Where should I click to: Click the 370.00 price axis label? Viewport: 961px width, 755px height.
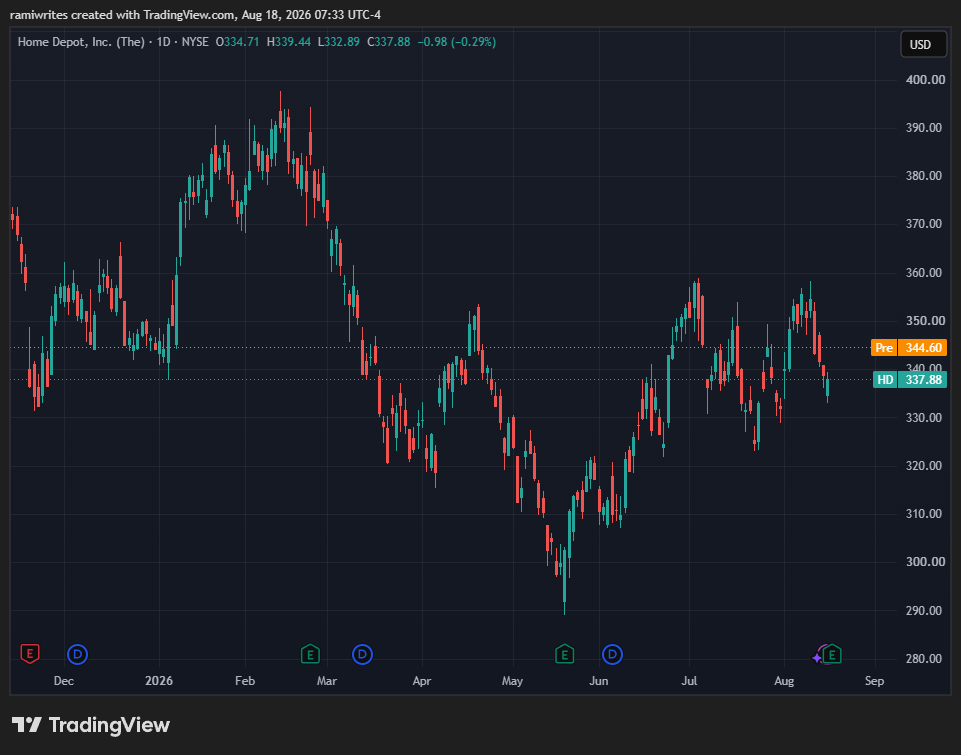tap(925, 224)
